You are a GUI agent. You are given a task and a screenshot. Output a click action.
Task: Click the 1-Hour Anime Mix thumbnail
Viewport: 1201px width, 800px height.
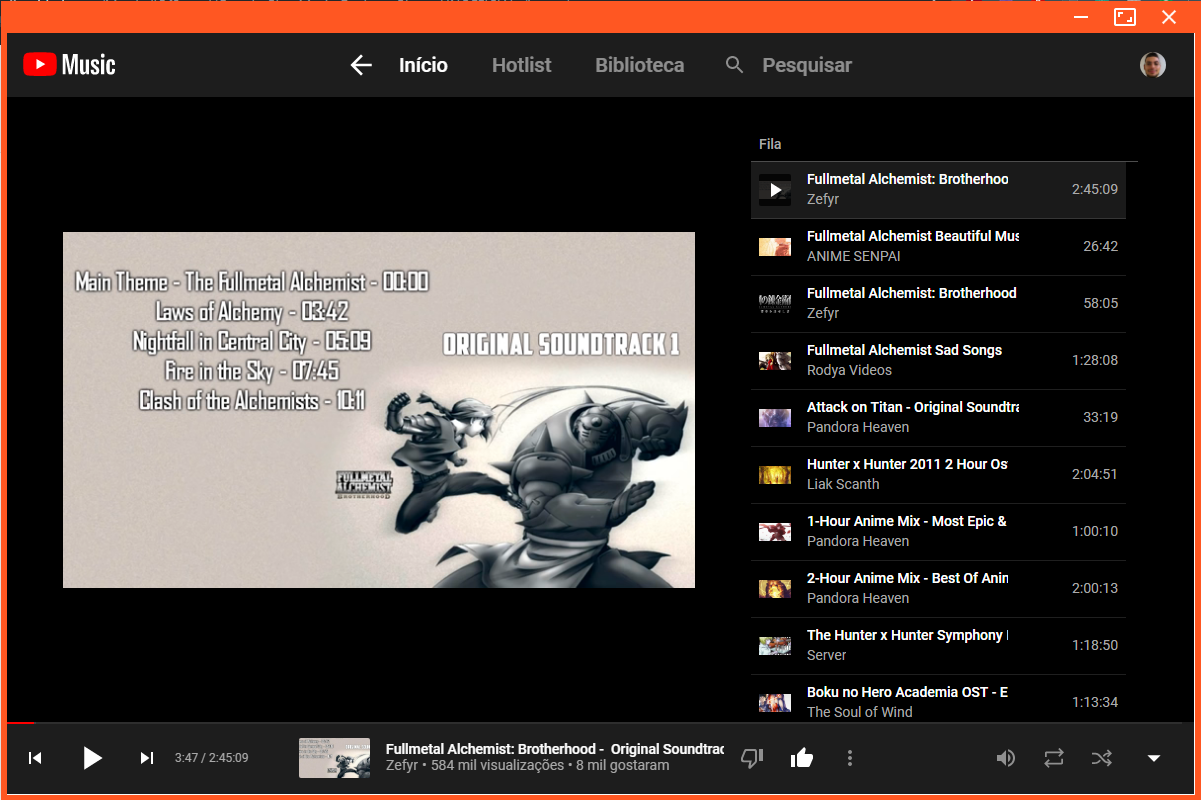[775, 532]
